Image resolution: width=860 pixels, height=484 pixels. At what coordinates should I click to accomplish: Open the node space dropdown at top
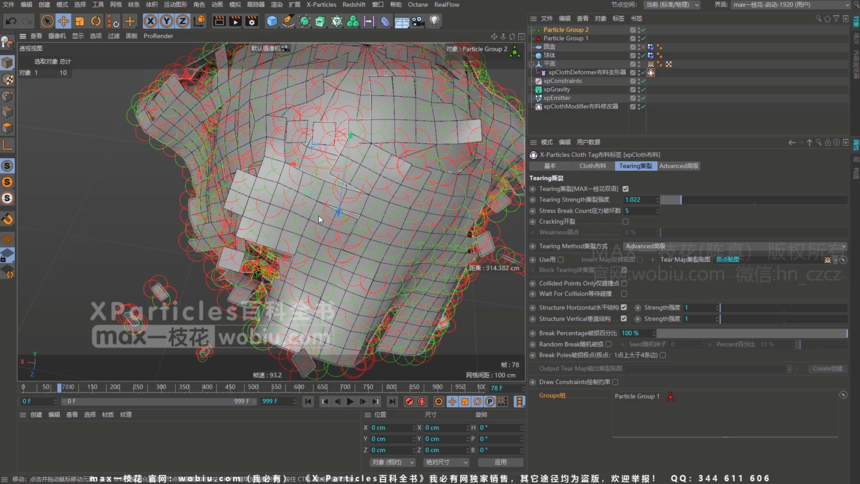(x=672, y=4)
